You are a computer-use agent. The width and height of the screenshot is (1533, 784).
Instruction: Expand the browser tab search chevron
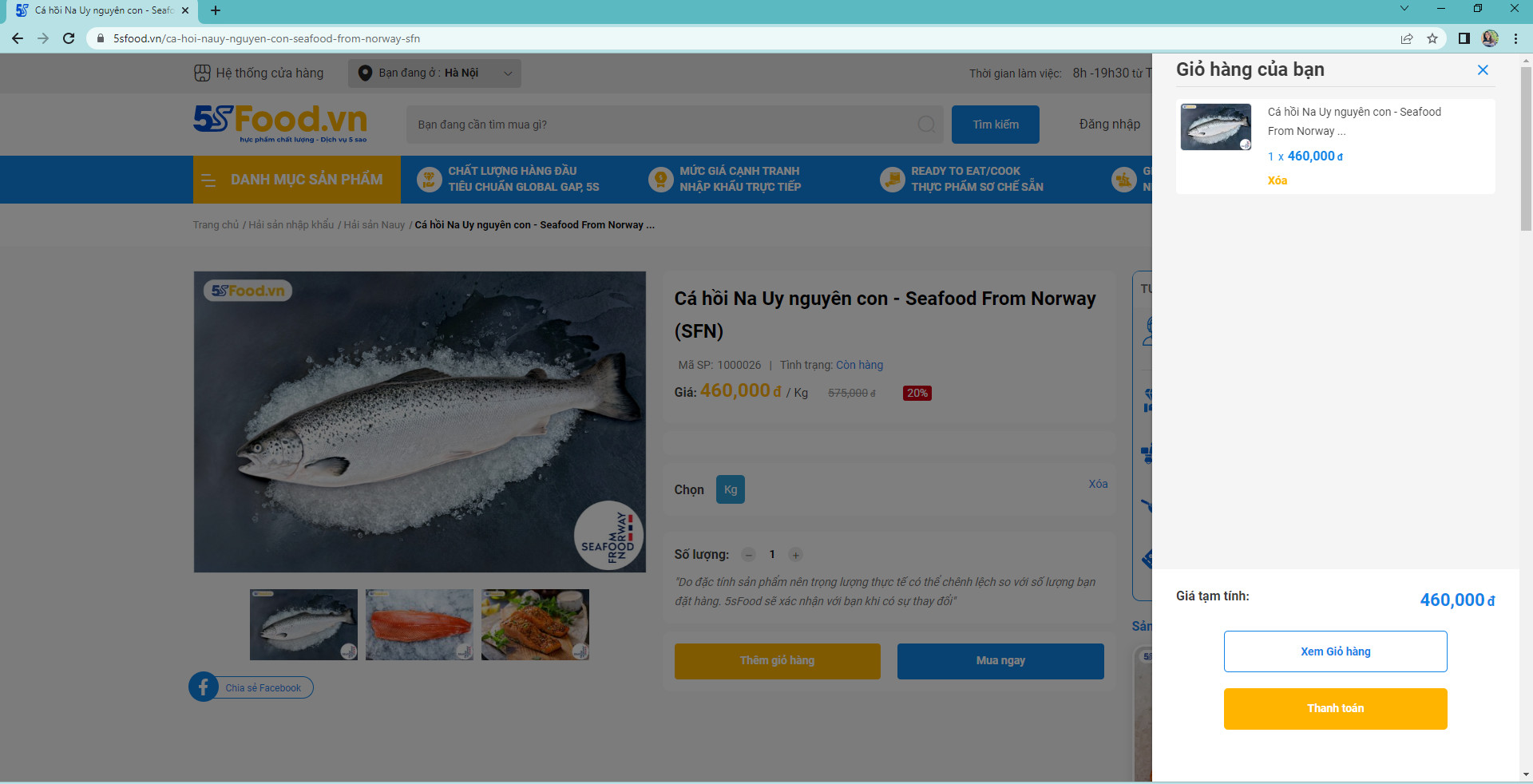point(1404,9)
